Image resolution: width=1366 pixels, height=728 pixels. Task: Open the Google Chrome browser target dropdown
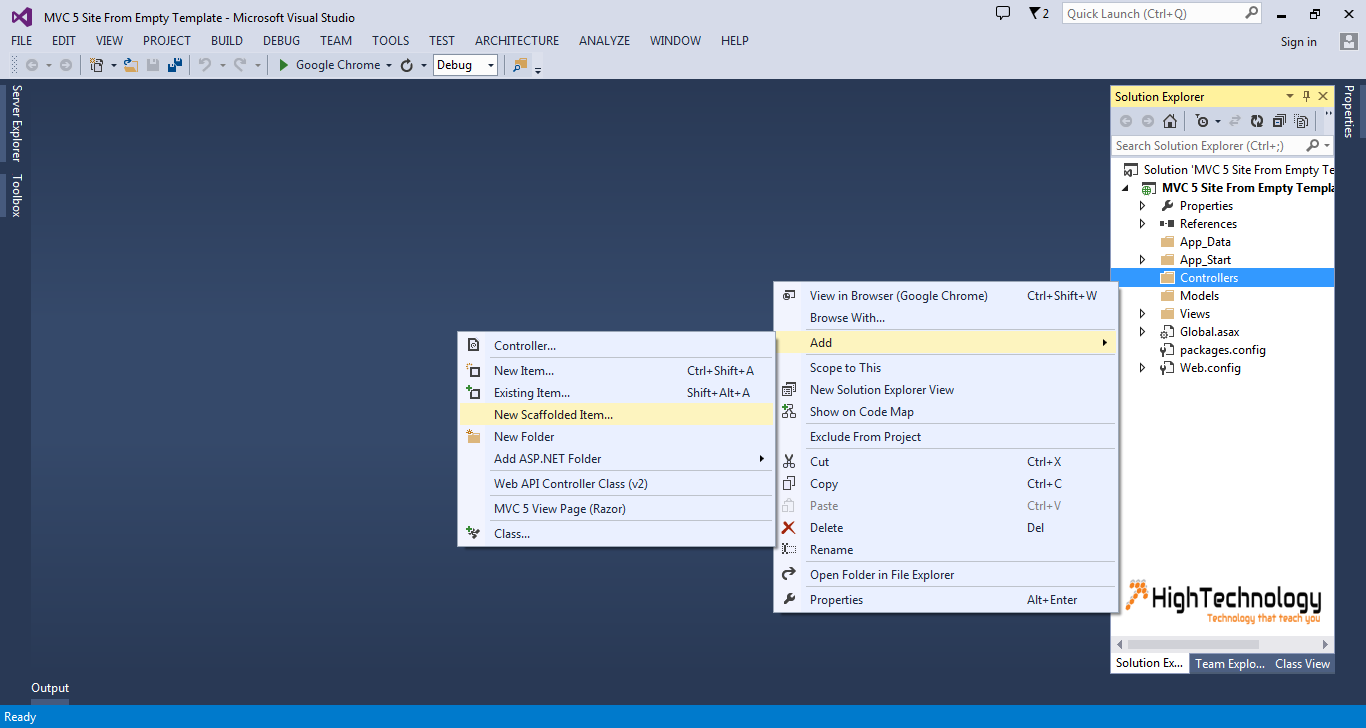[x=388, y=65]
